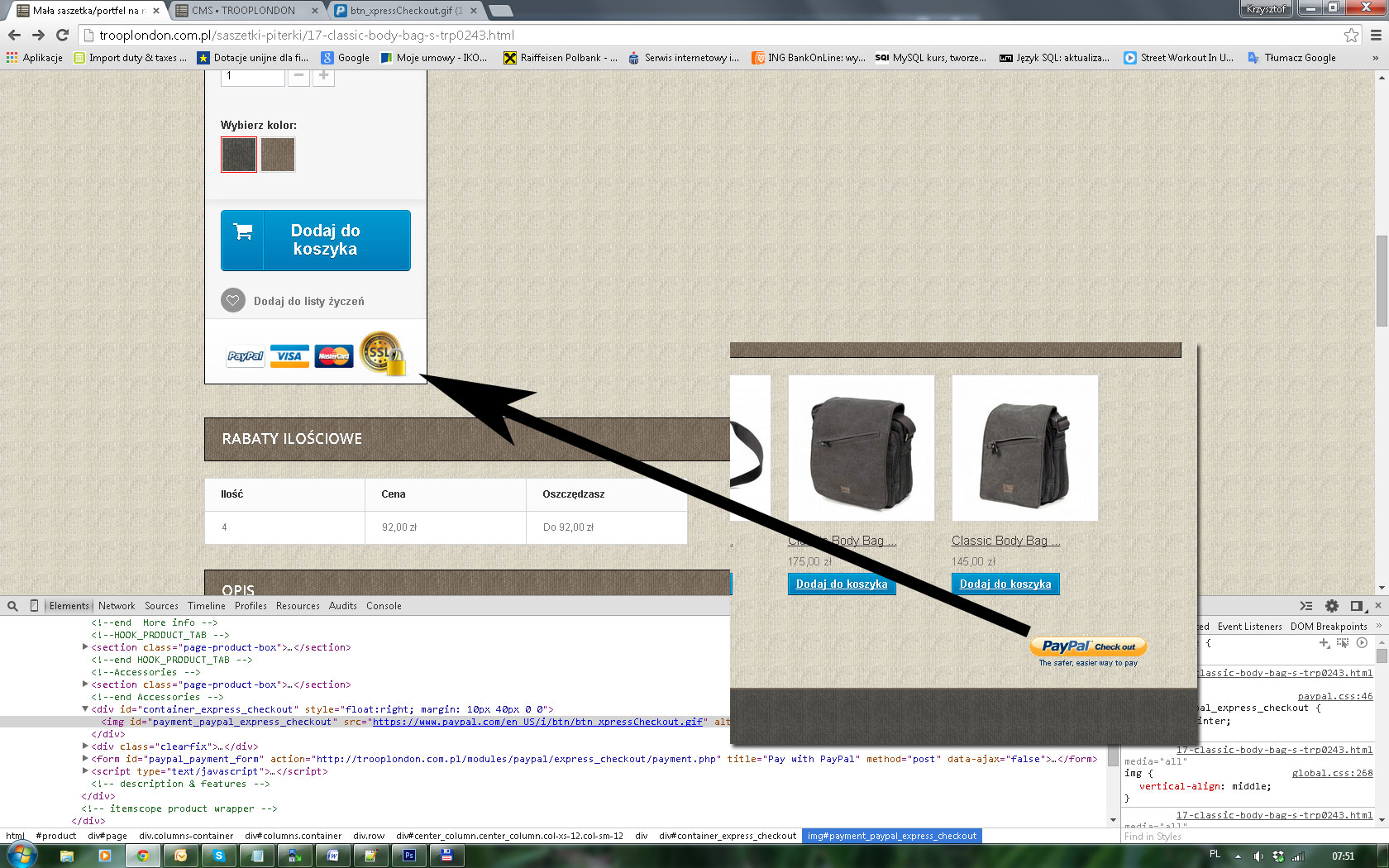Reload the current page

point(62,35)
